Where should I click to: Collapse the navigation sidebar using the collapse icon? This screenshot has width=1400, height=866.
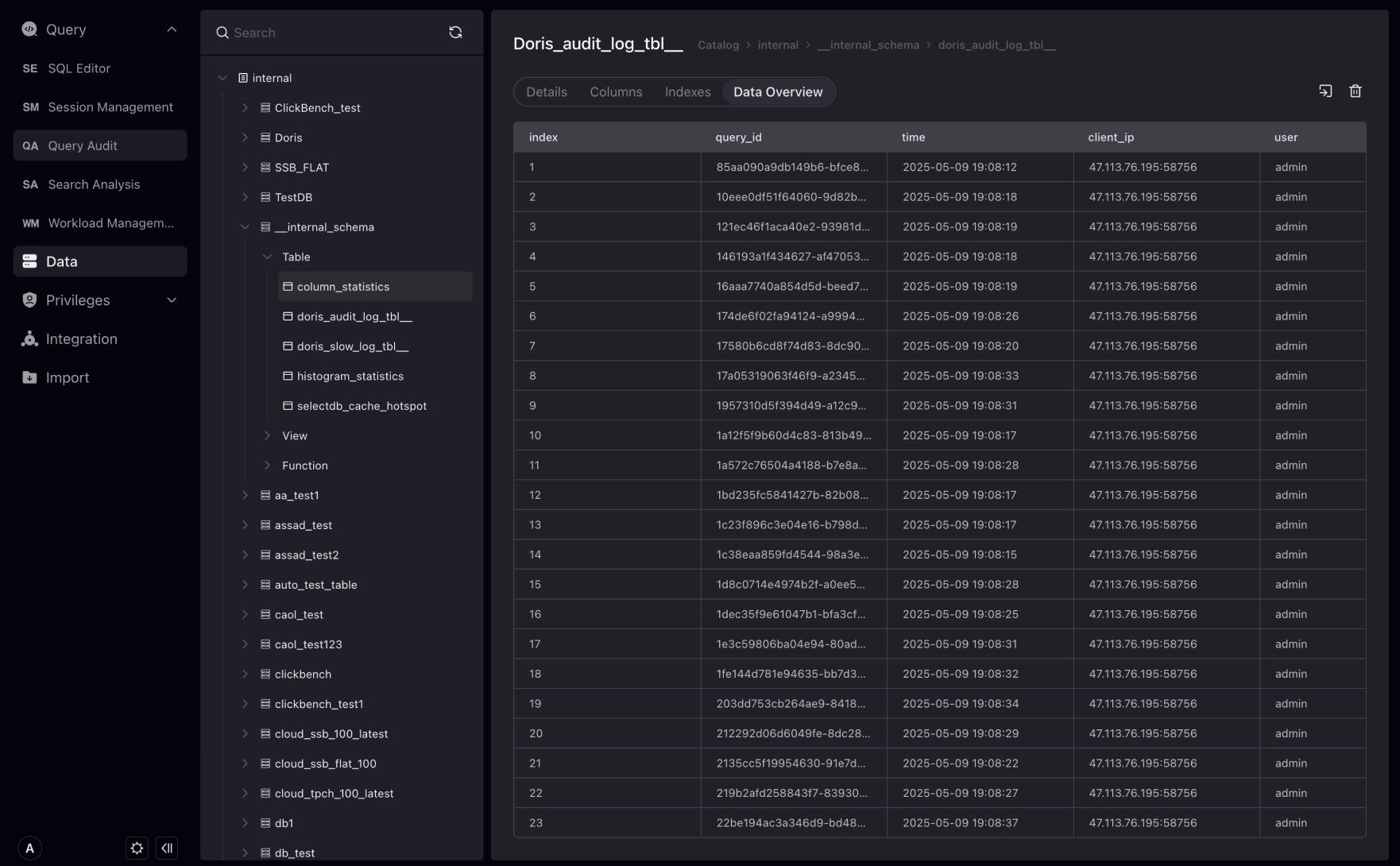(x=167, y=848)
